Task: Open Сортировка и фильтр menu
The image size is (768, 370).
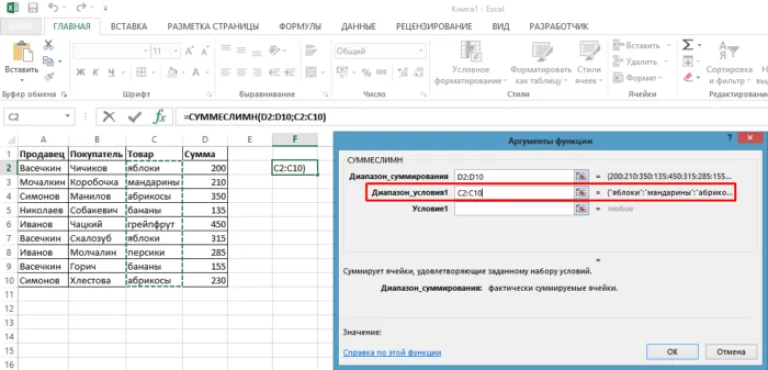Action: point(729,63)
